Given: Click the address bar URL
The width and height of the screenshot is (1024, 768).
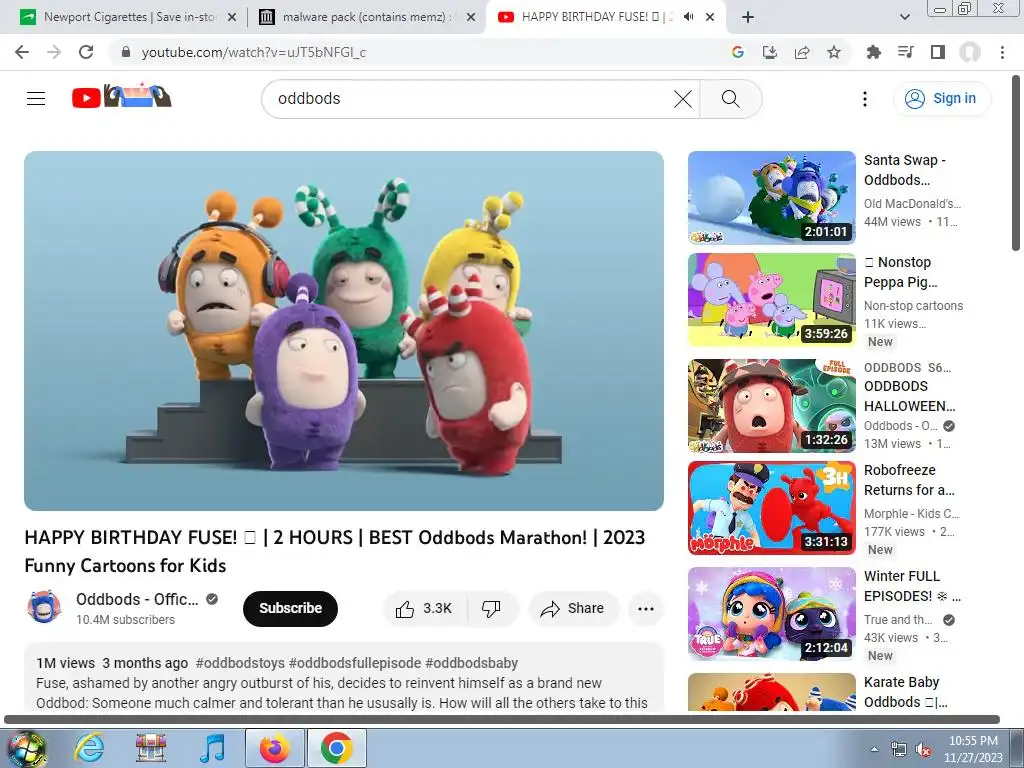Looking at the screenshot, I should click(x=253, y=52).
